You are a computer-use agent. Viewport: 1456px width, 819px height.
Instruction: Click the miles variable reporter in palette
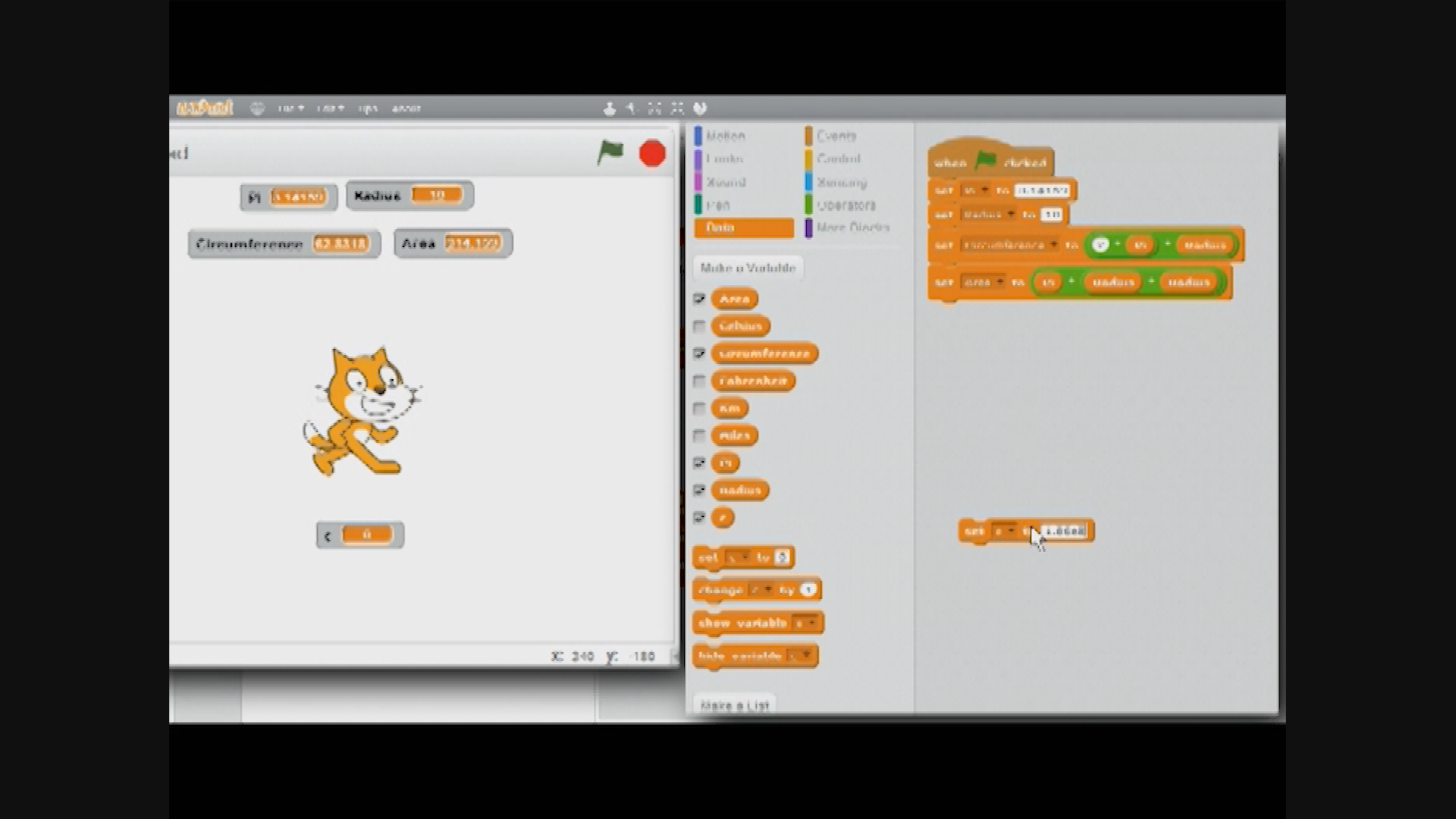tap(734, 435)
